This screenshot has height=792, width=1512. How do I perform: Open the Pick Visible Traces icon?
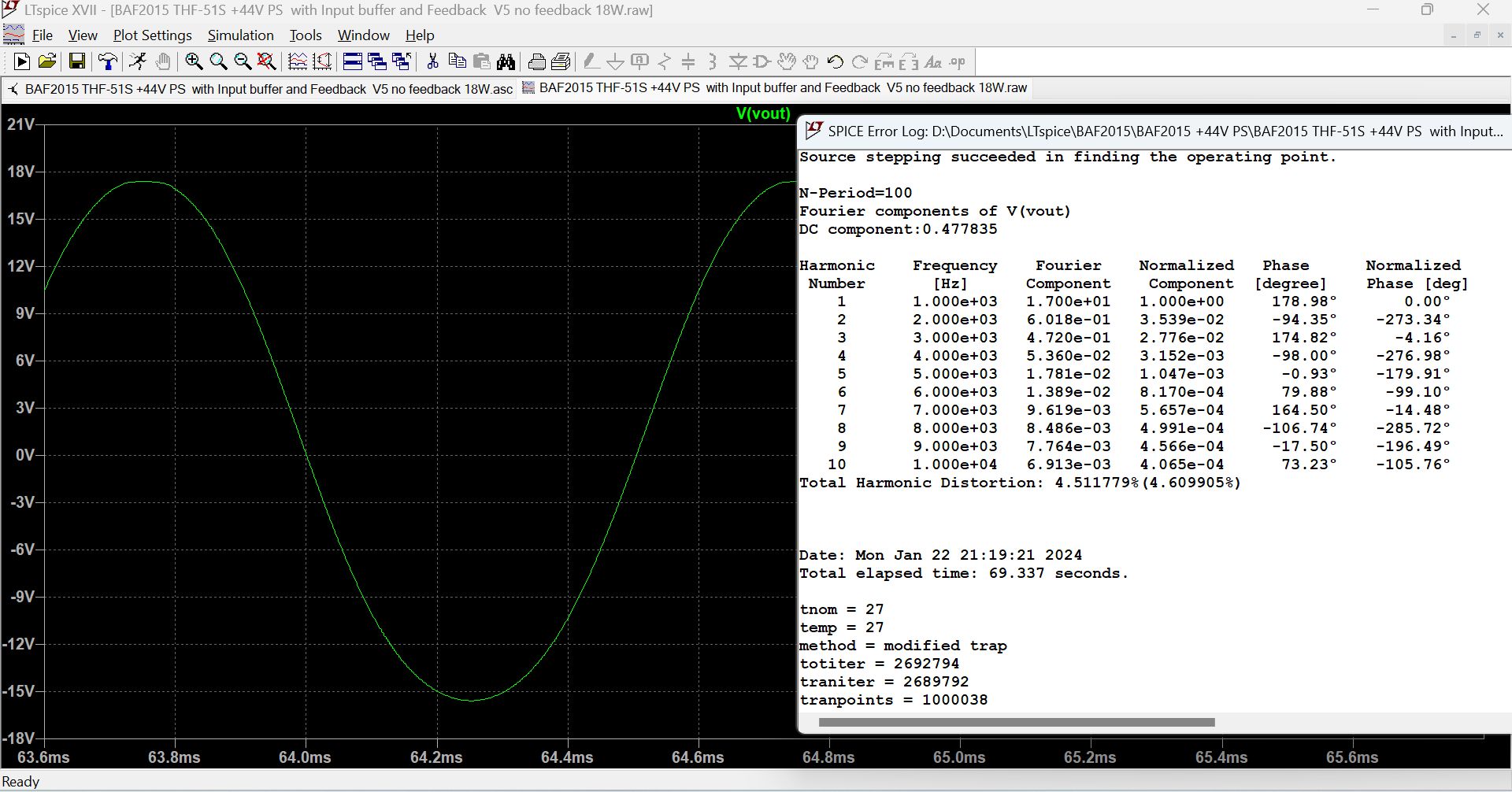tap(298, 61)
